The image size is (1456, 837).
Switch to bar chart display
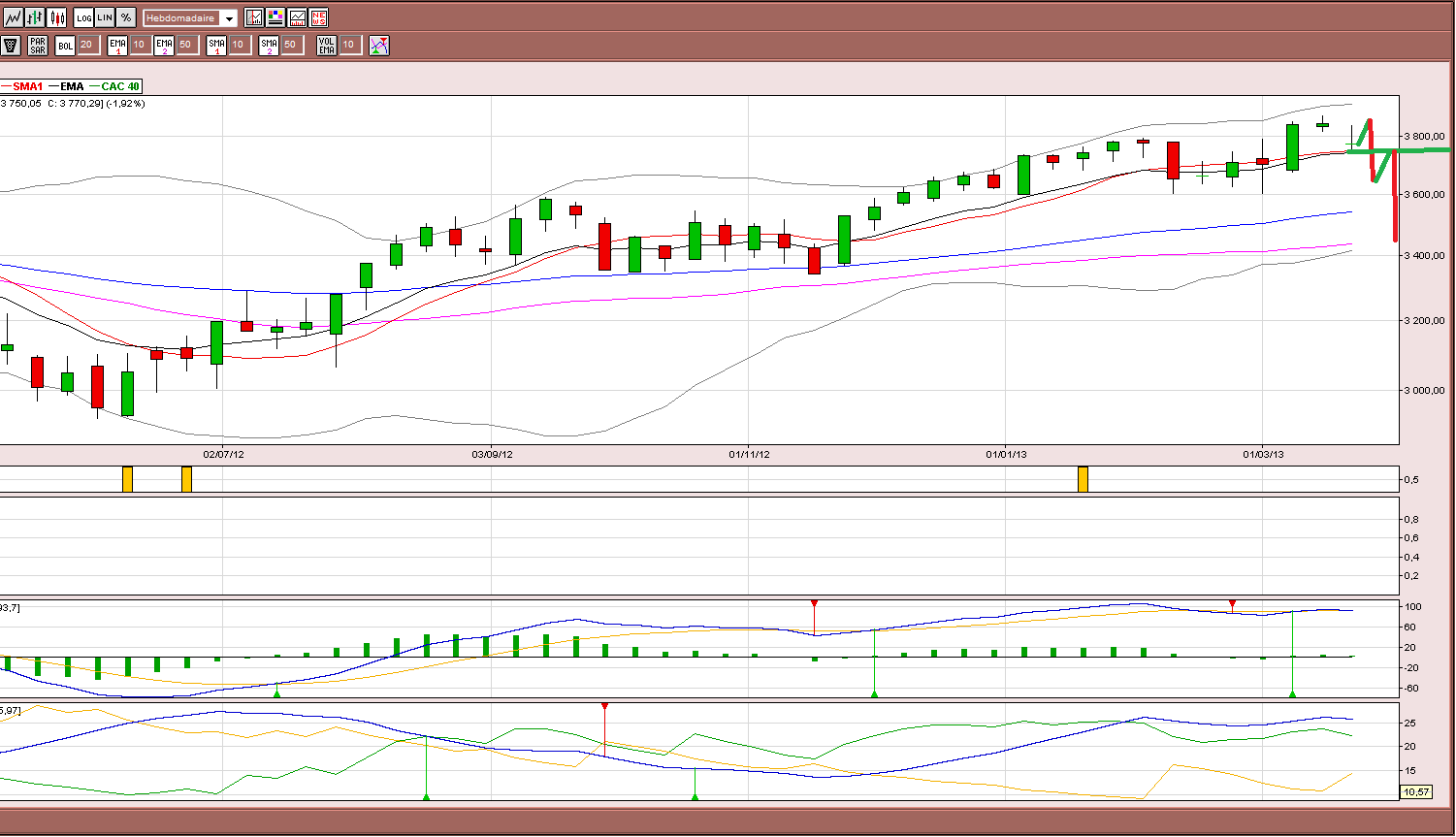point(35,17)
